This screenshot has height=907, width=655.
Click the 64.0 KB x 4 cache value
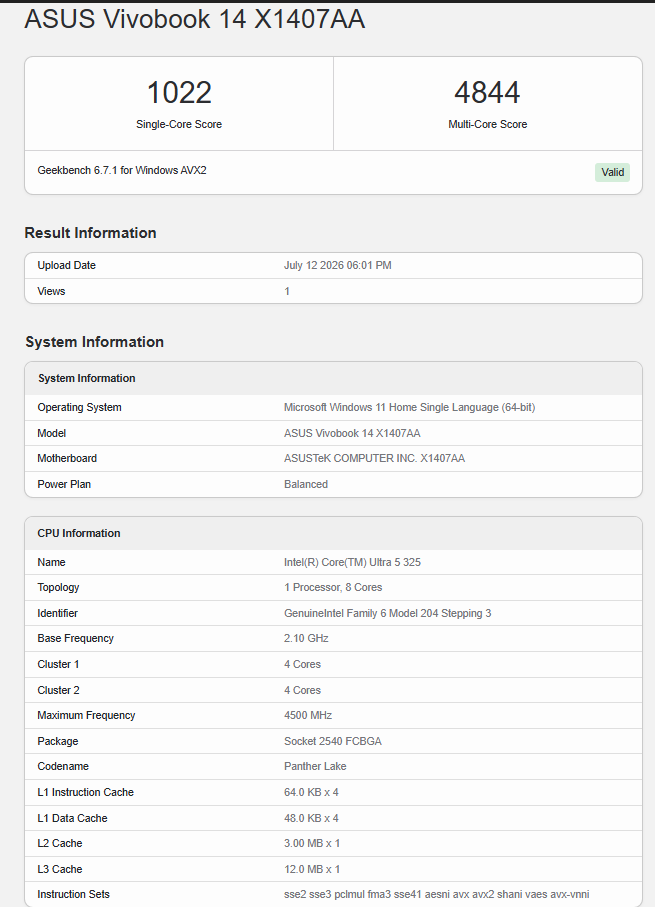coord(311,792)
